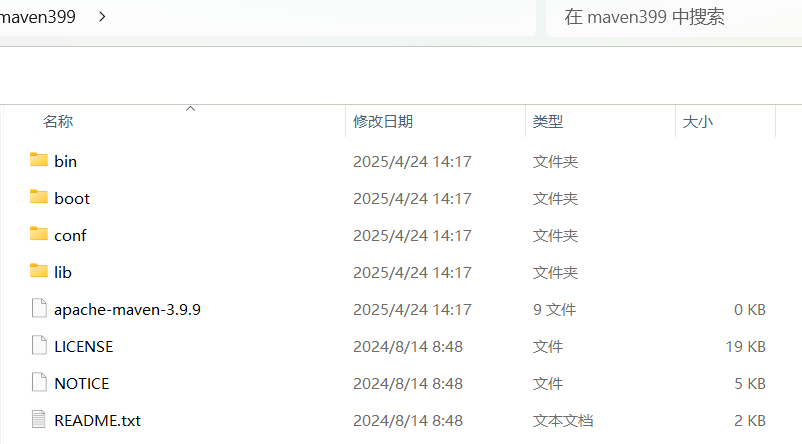Image resolution: width=802 pixels, height=444 pixels.
Task: Click the 19 KB size cell
Action: coord(745,347)
